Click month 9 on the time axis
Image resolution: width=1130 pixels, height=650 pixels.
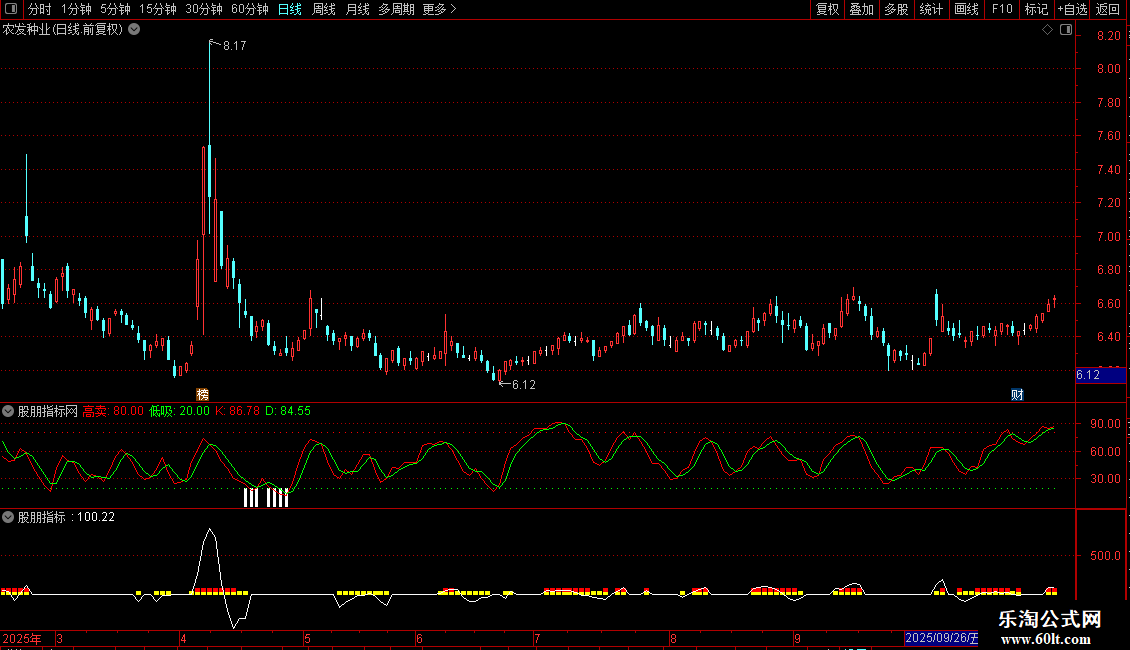(797, 638)
